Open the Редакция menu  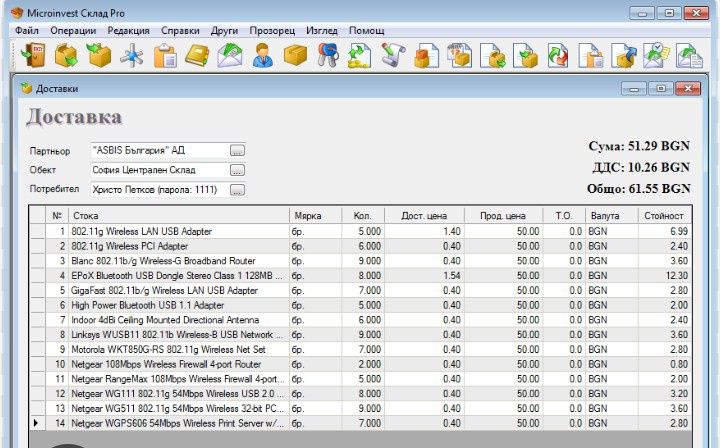coord(129,31)
